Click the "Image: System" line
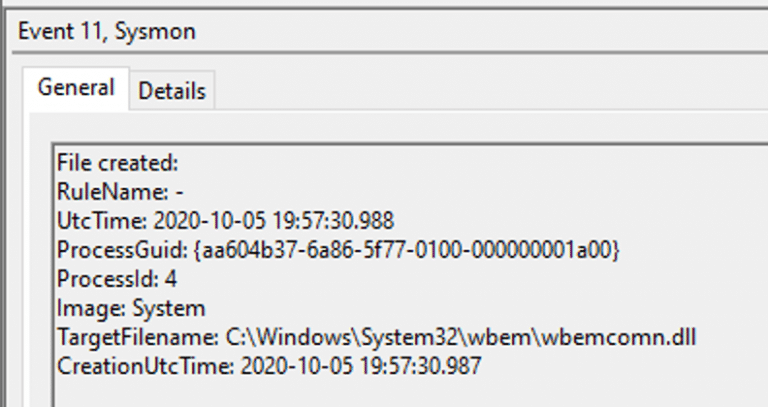The height and width of the screenshot is (407, 768). tap(131, 309)
